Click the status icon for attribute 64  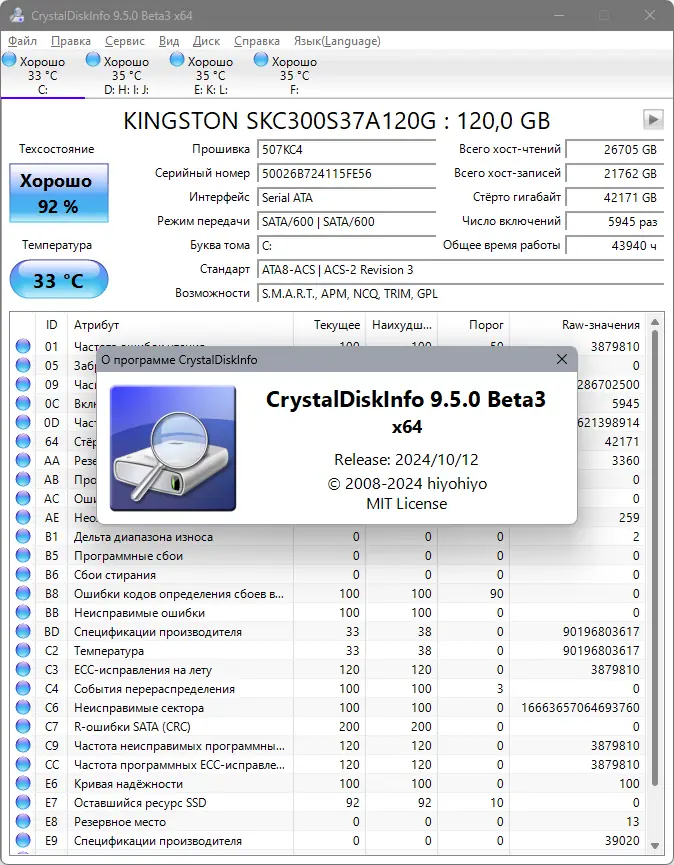(x=23, y=441)
